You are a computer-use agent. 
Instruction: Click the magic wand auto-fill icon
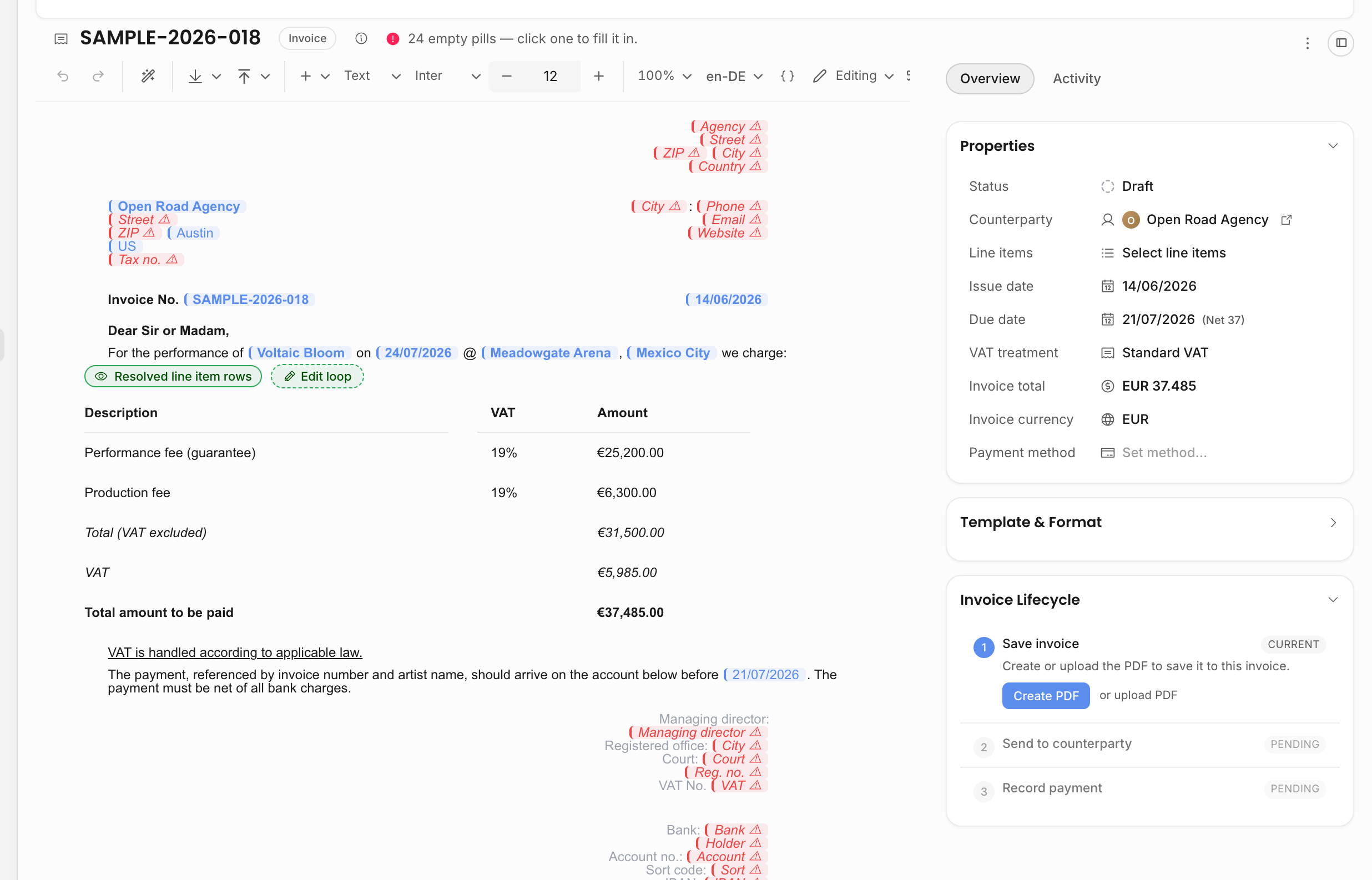coord(148,76)
